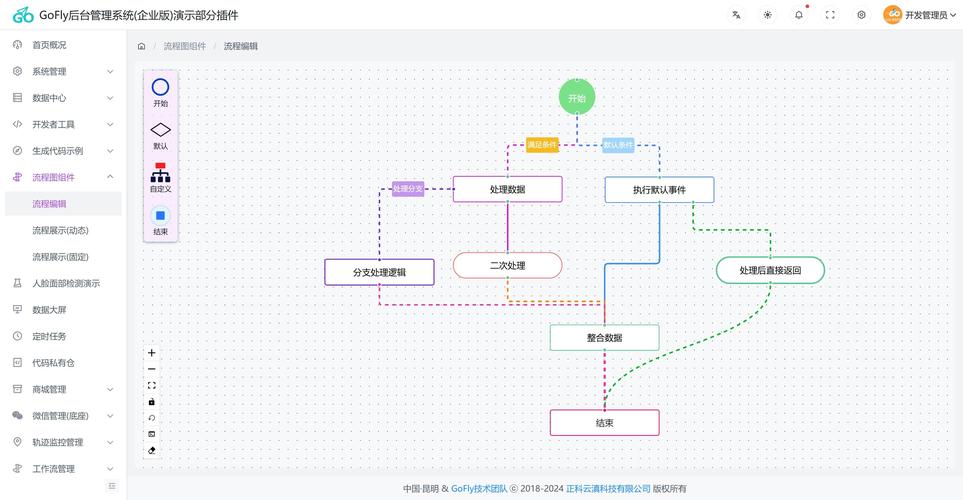Image resolution: width=963 pixels, height=500 pixels.
Task: Select 流程编辑 submenu item
Action: (x=63, y=204)
